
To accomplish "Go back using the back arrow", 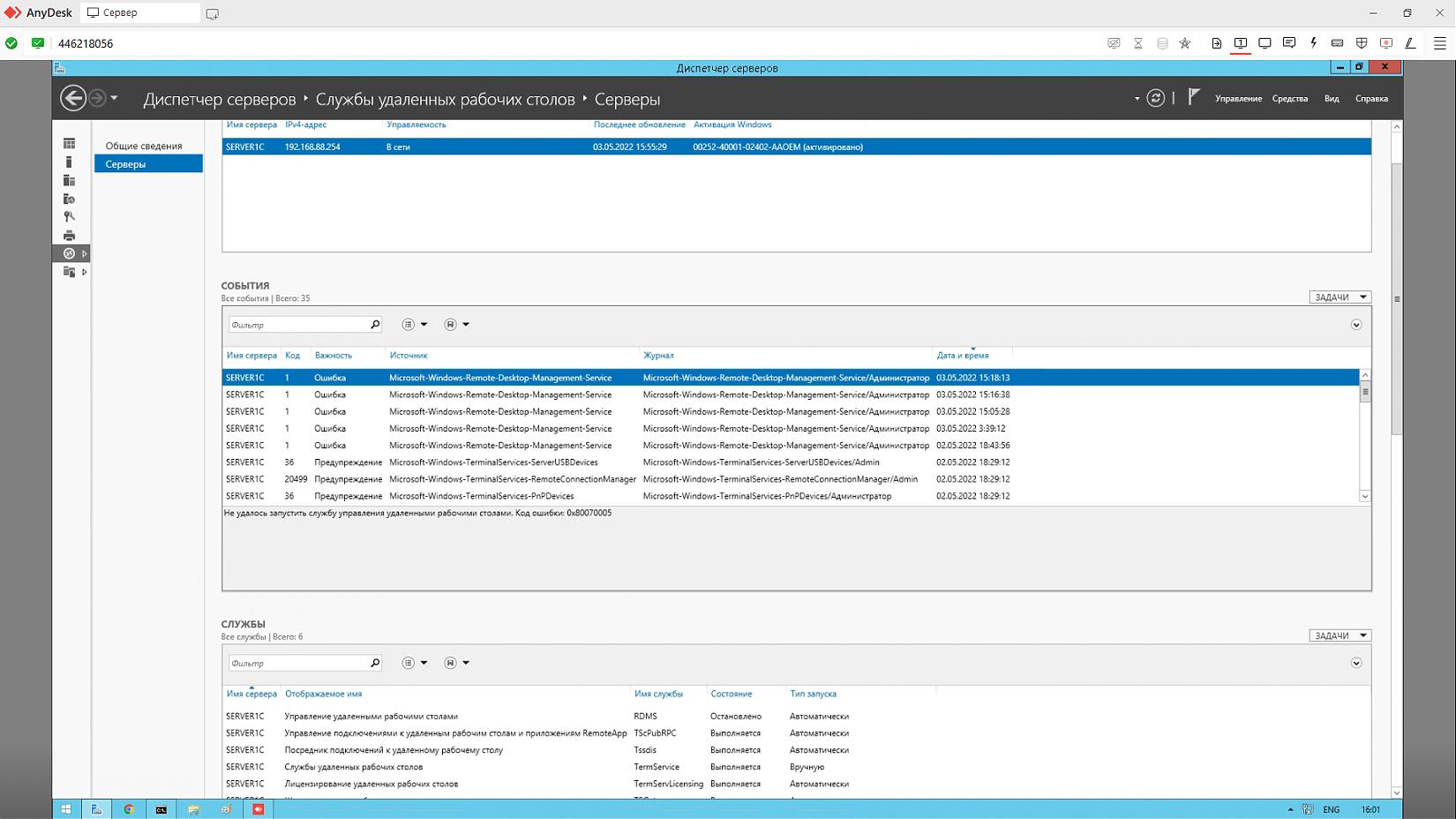I will 73,98.
